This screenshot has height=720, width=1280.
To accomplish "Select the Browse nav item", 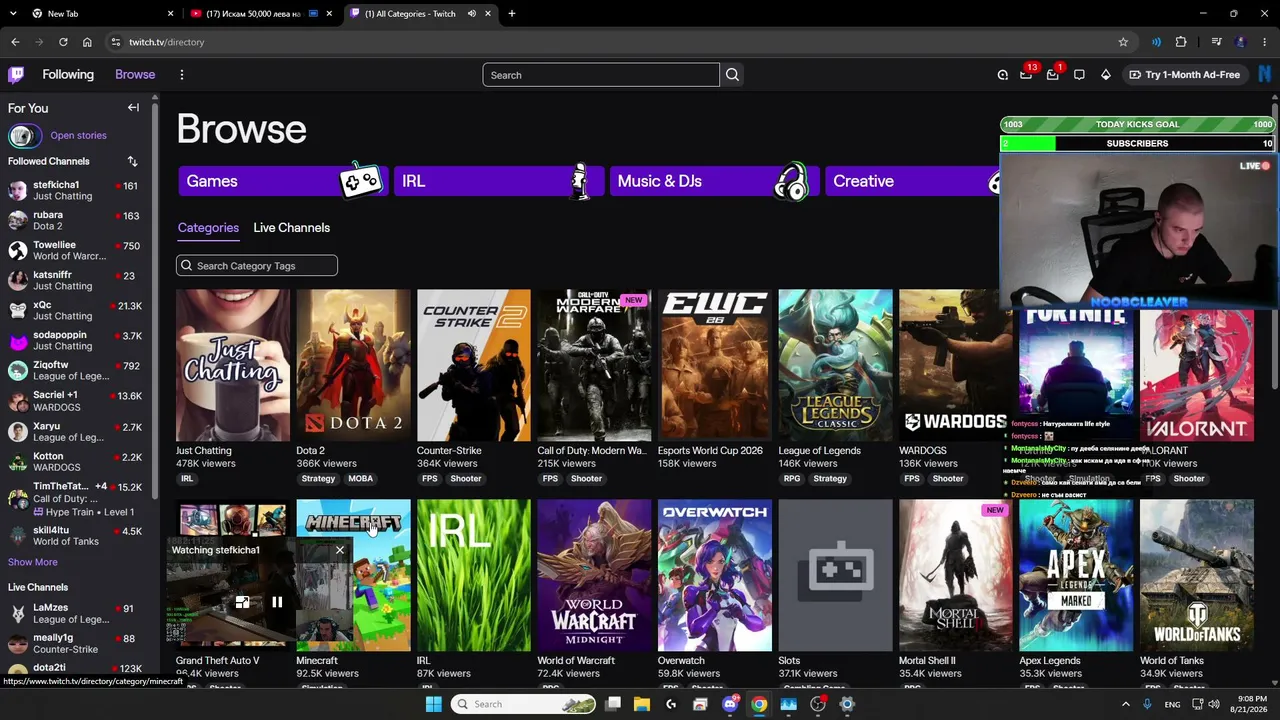I will [x=135, y=75].
